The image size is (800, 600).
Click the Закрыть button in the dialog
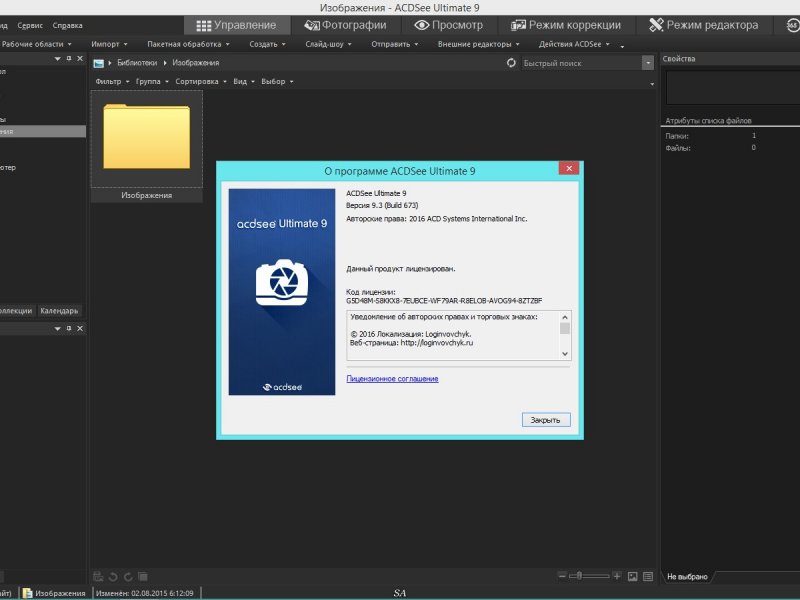point(546,420)
